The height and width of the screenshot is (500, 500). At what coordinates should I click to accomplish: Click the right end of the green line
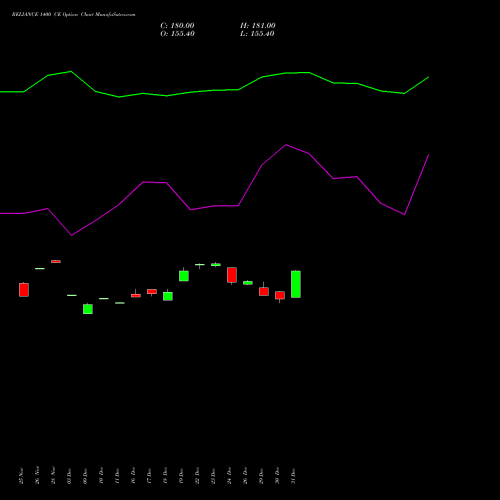[428, 77]
